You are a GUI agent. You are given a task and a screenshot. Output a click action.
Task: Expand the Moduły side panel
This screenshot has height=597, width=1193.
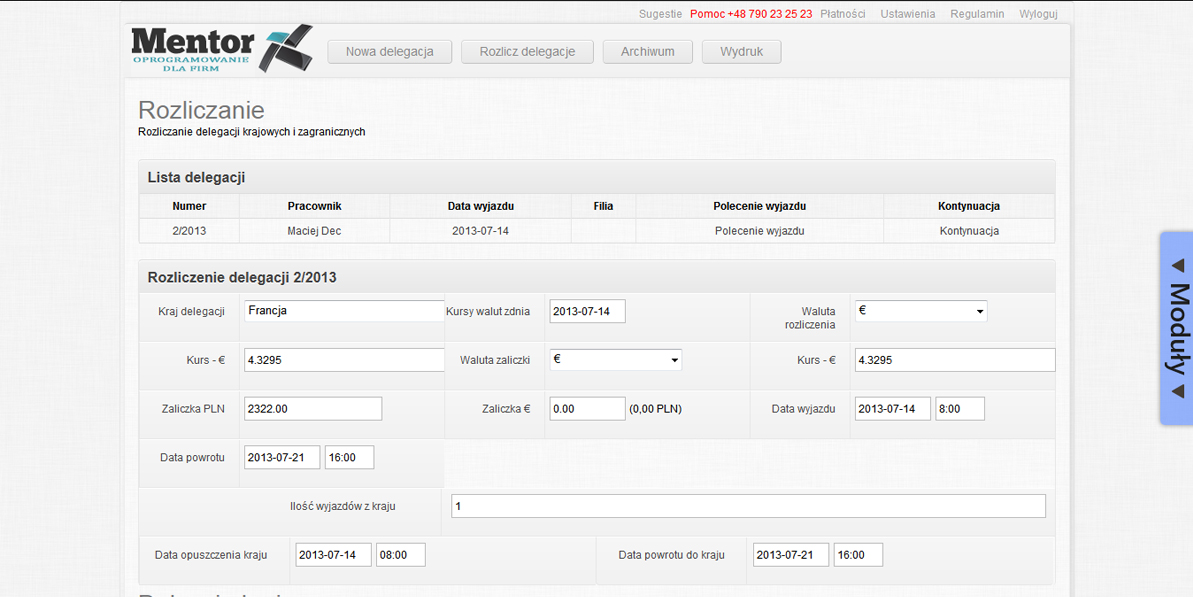point(1177,328)
